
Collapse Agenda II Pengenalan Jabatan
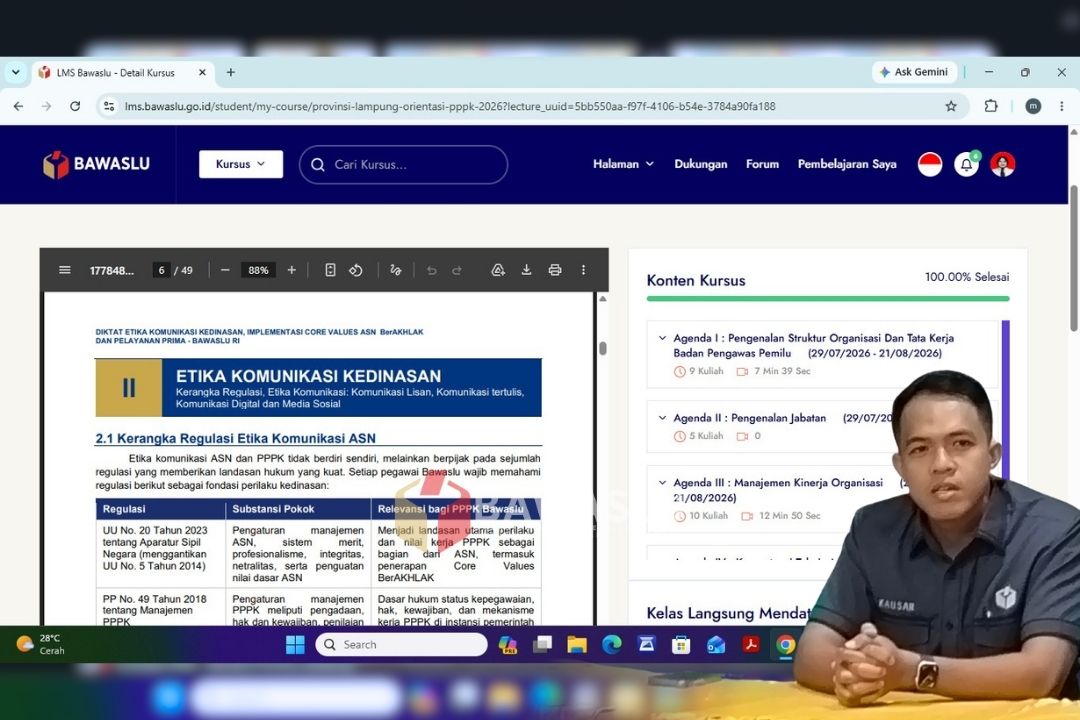tap(663, 418)
